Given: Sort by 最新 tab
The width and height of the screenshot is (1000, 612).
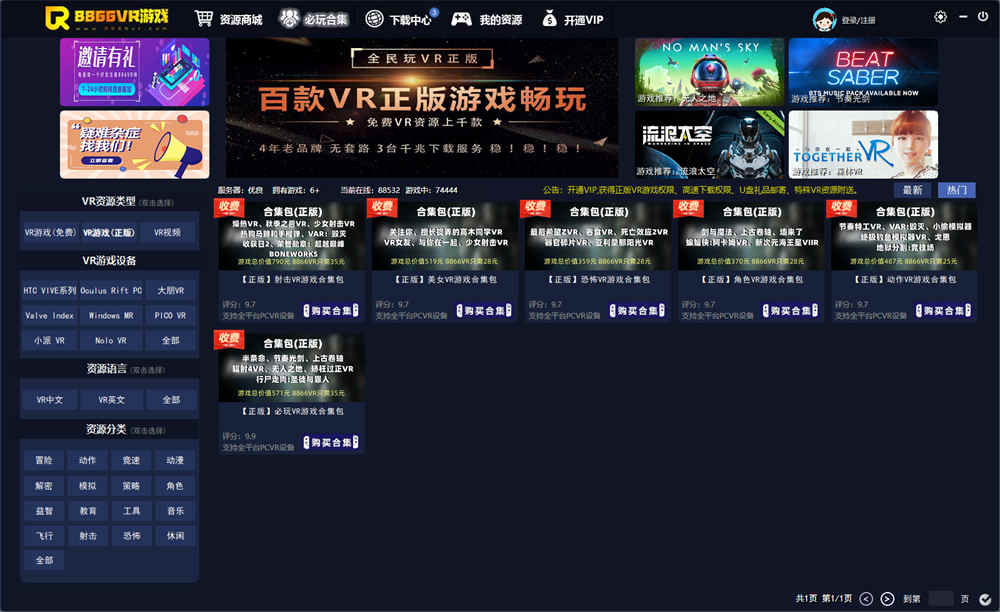Looking at the screenshot, I should pyautogui.click(x=913, y=190).
